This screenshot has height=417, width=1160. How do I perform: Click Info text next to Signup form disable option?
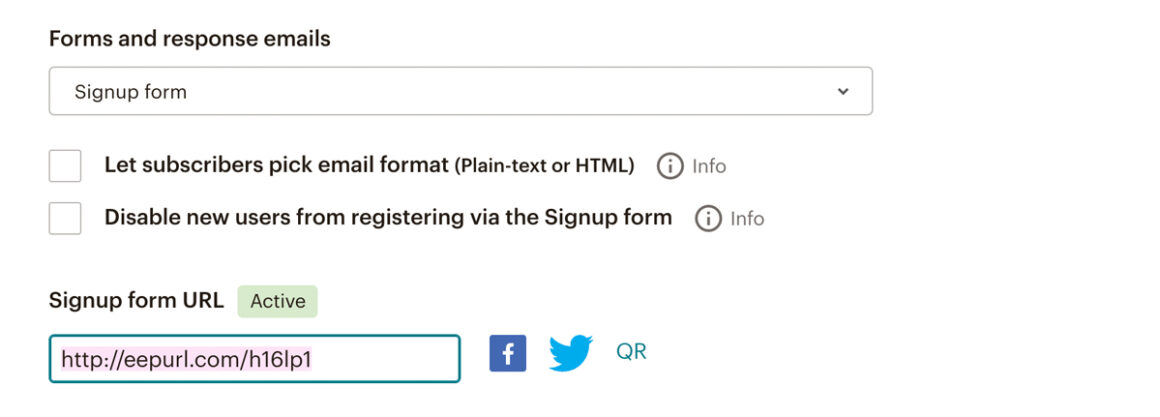point(747,219)
